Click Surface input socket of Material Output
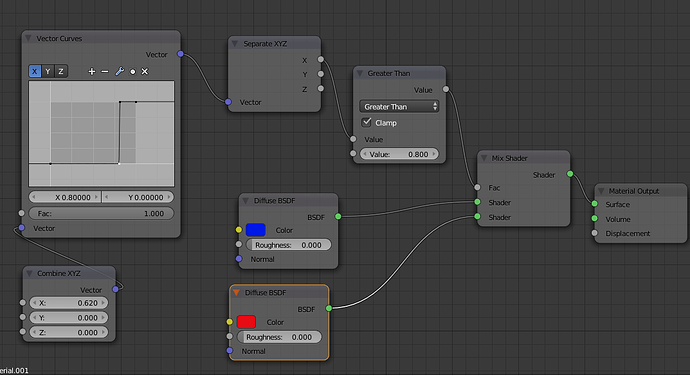 (x=595, y=204)
